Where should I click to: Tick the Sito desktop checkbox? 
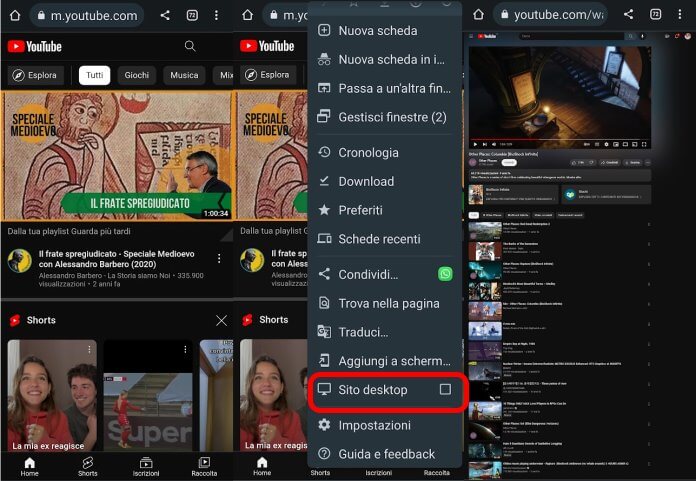pos(445,389)
